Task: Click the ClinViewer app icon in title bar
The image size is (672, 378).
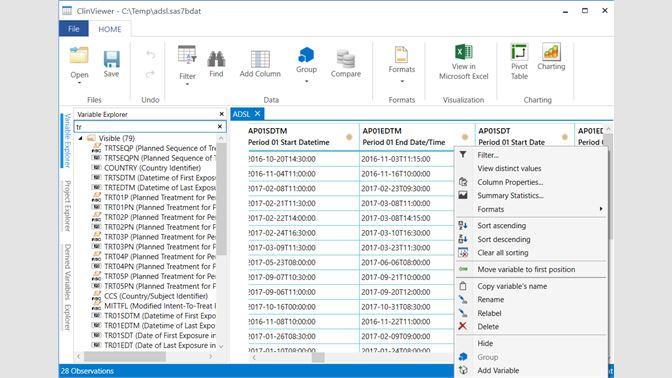Action: 67,11
